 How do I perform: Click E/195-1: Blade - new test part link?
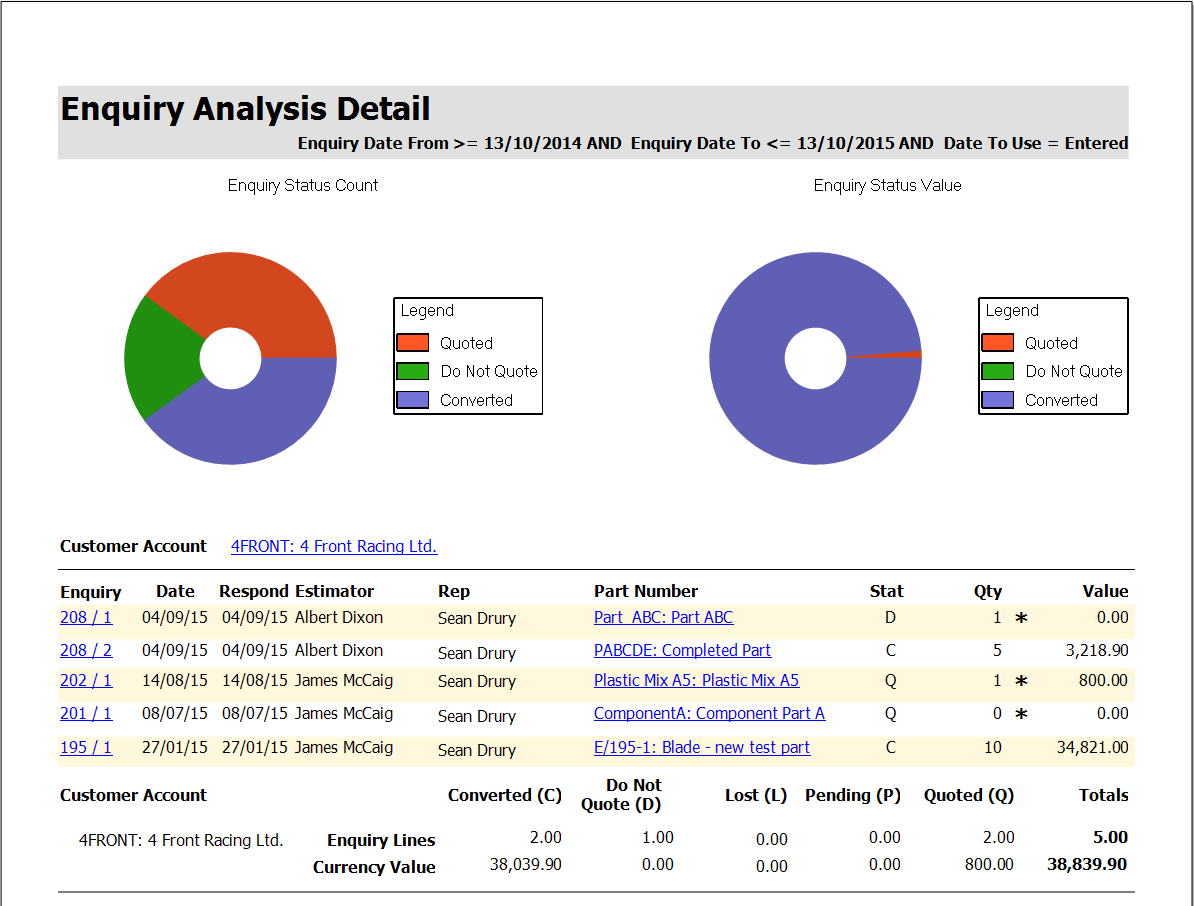[701, 747]
